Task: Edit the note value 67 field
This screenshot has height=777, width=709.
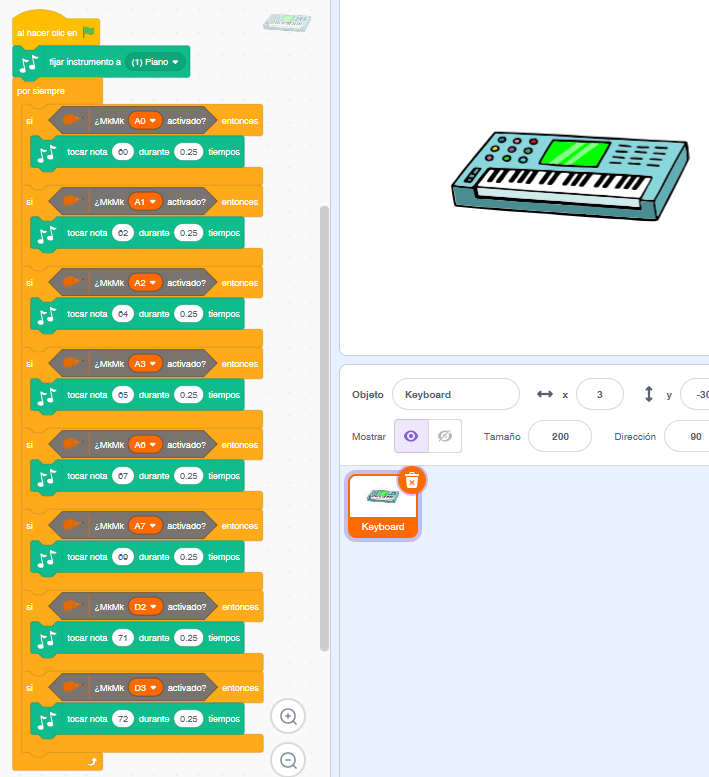Action: (x=123, y=476)
